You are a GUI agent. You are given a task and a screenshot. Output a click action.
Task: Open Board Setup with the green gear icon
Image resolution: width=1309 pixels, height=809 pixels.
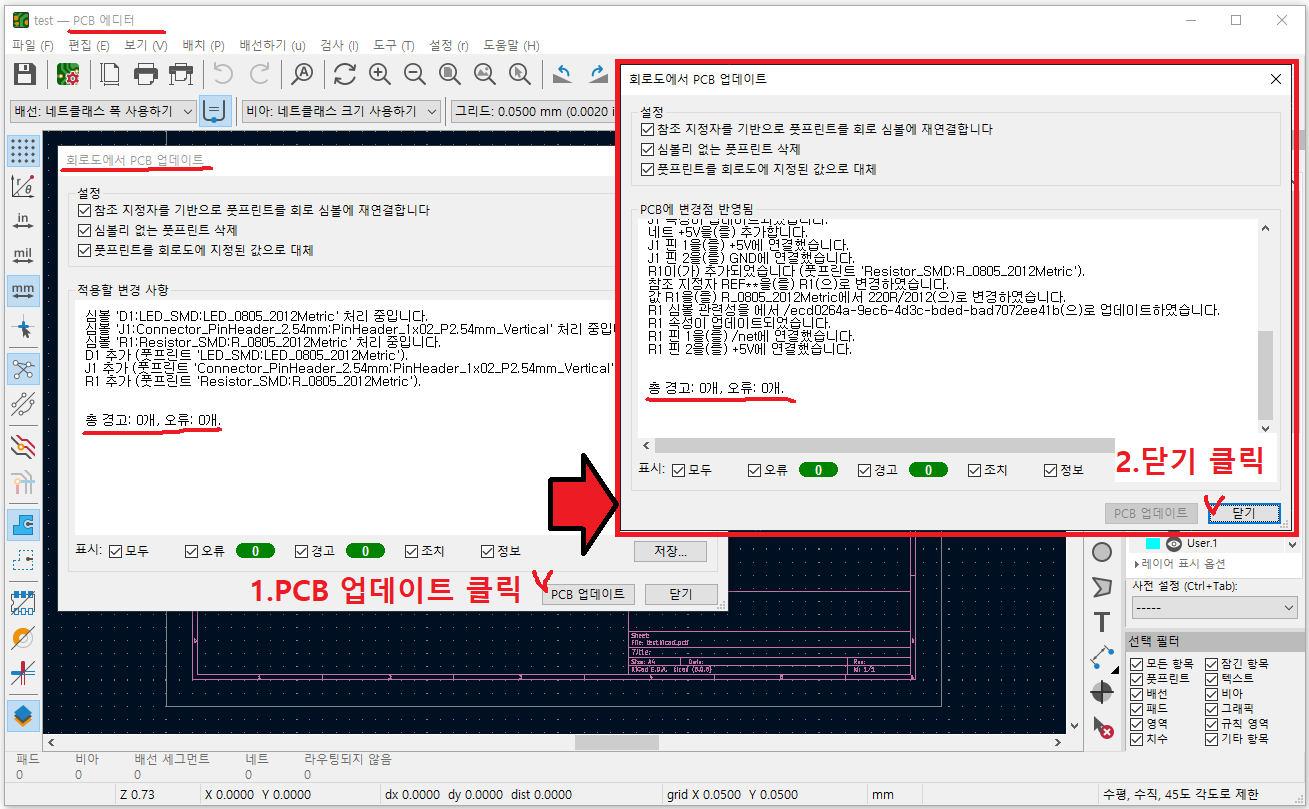[x=68, y=74]
